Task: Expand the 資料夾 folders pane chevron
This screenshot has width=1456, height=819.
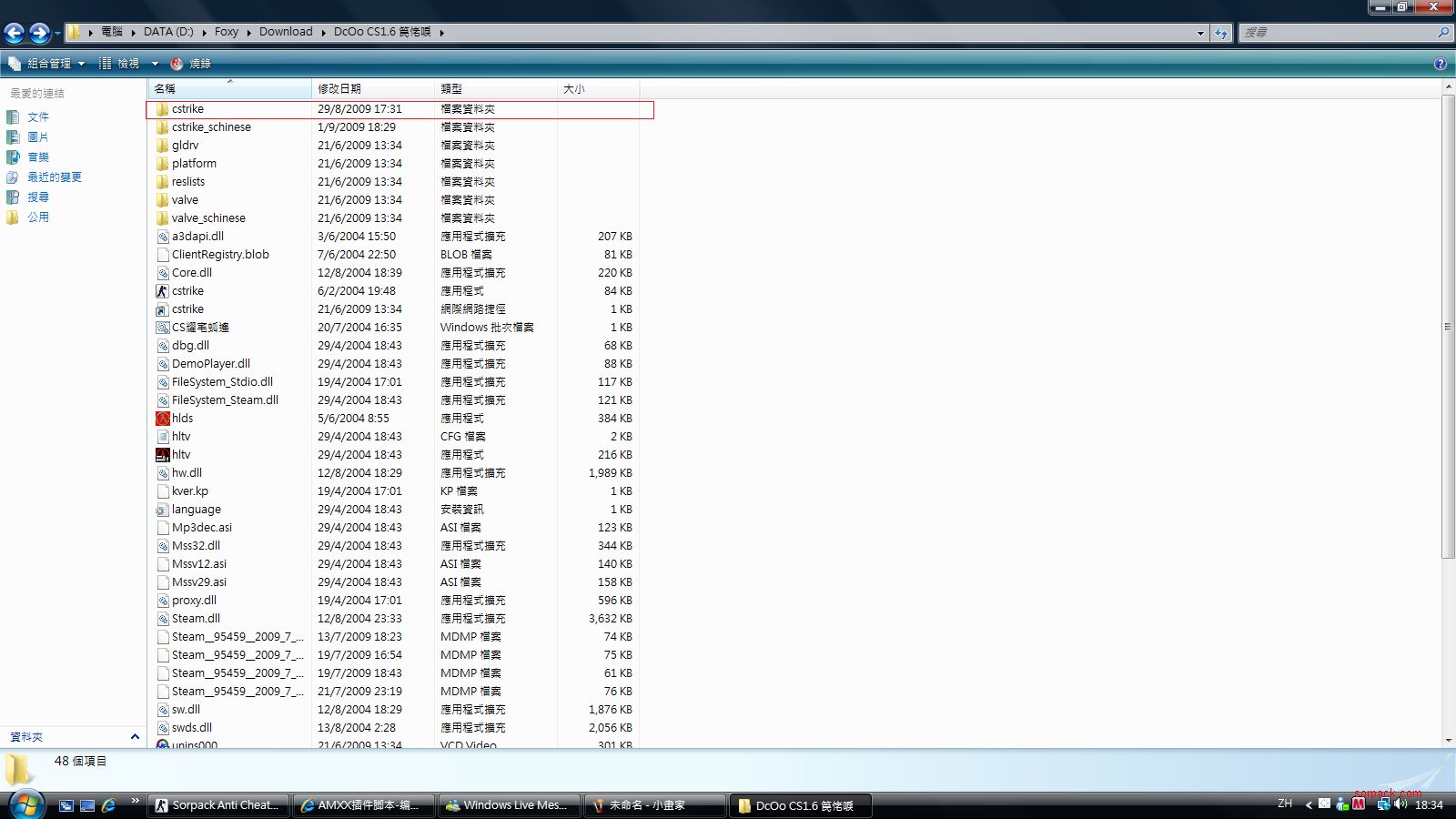Action: click(x=135, y=737)
